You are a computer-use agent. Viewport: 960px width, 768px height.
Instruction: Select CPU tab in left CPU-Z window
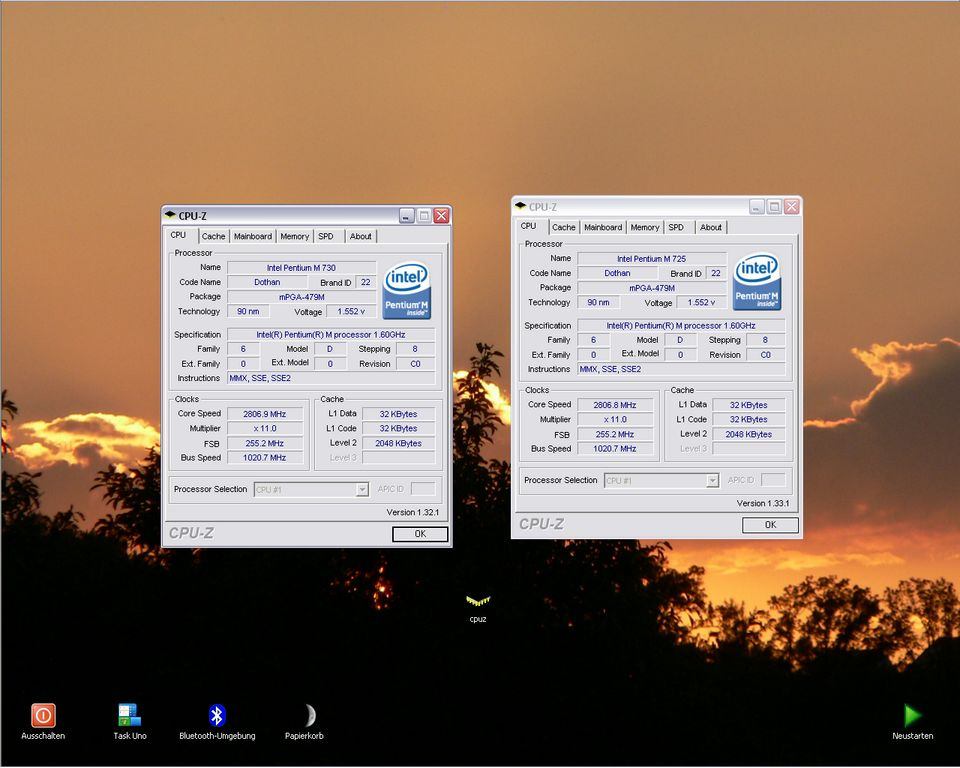tap(178, 235)
